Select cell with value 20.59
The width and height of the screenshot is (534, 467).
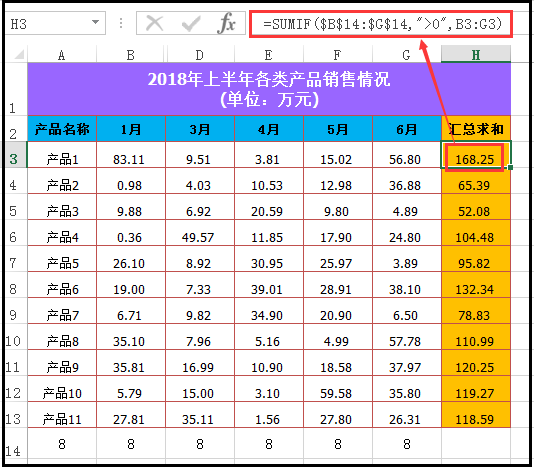269,207
